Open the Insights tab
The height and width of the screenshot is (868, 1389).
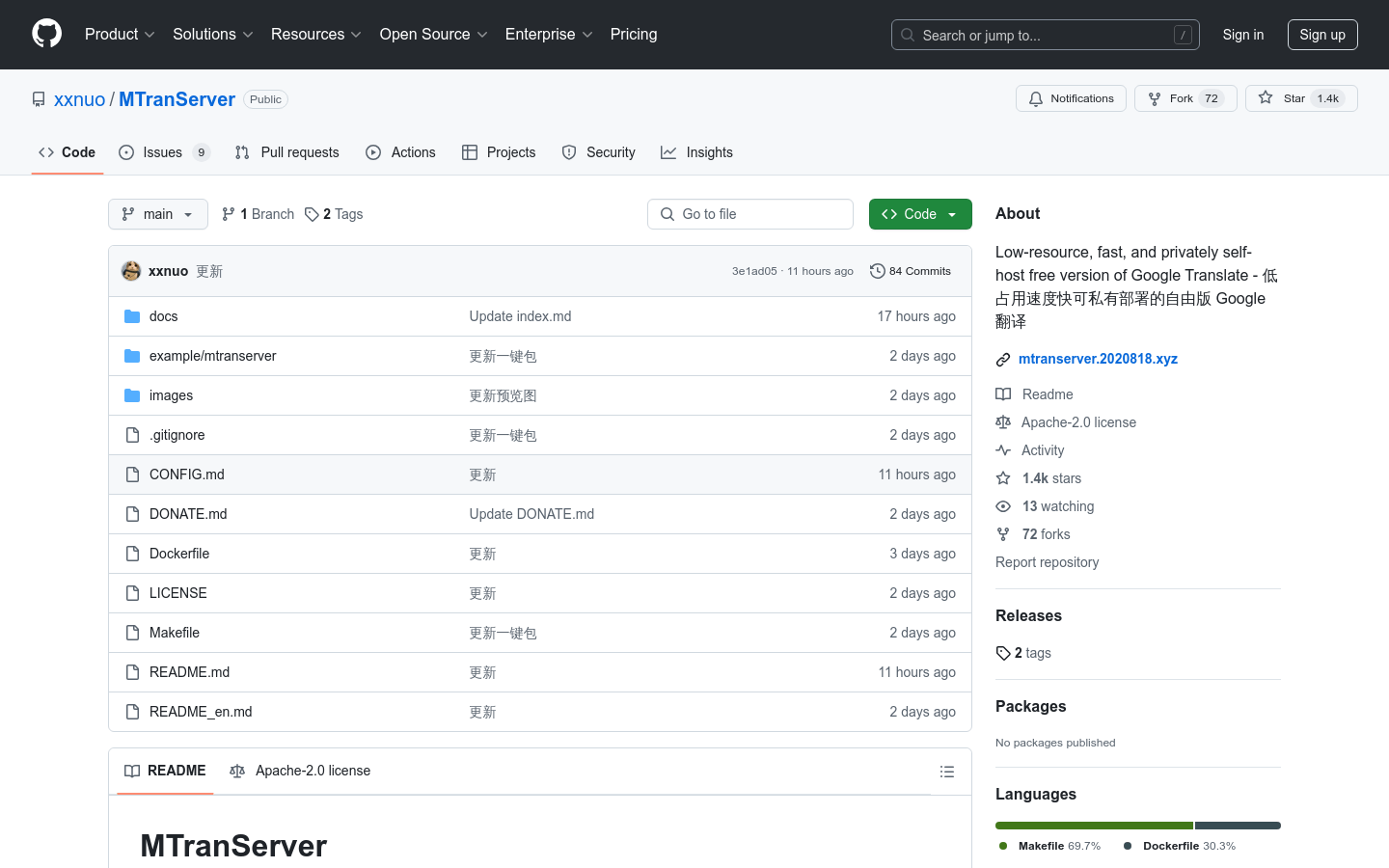pyautogui.click(x=696, y=152)
